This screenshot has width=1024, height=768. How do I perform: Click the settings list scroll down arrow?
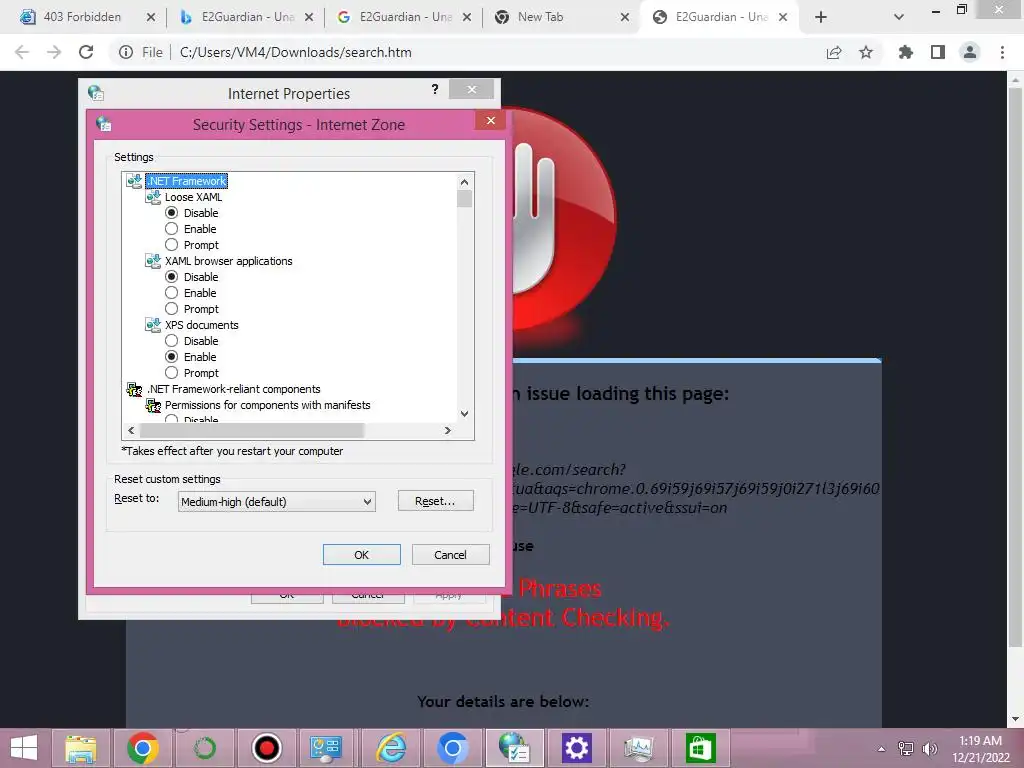click(x=464, y=413)
